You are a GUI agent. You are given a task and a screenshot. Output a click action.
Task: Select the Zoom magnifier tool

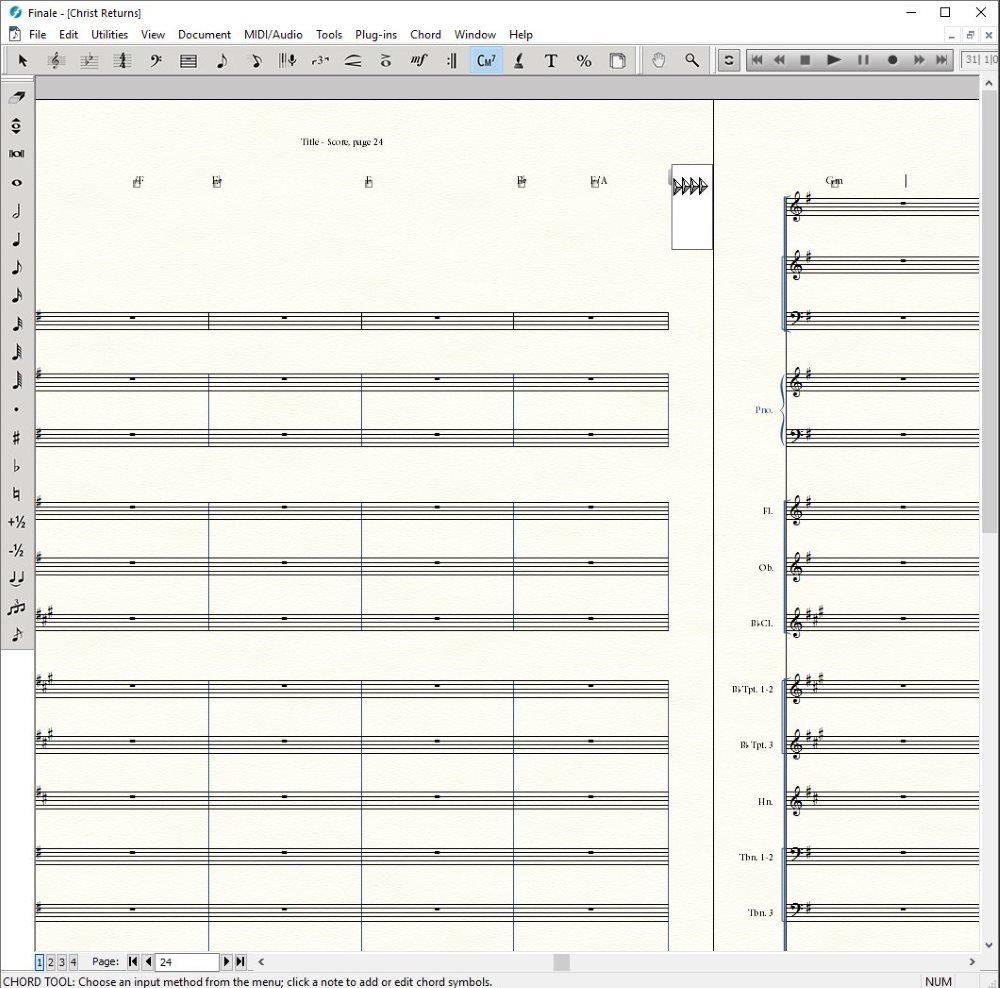click(692, 60)
